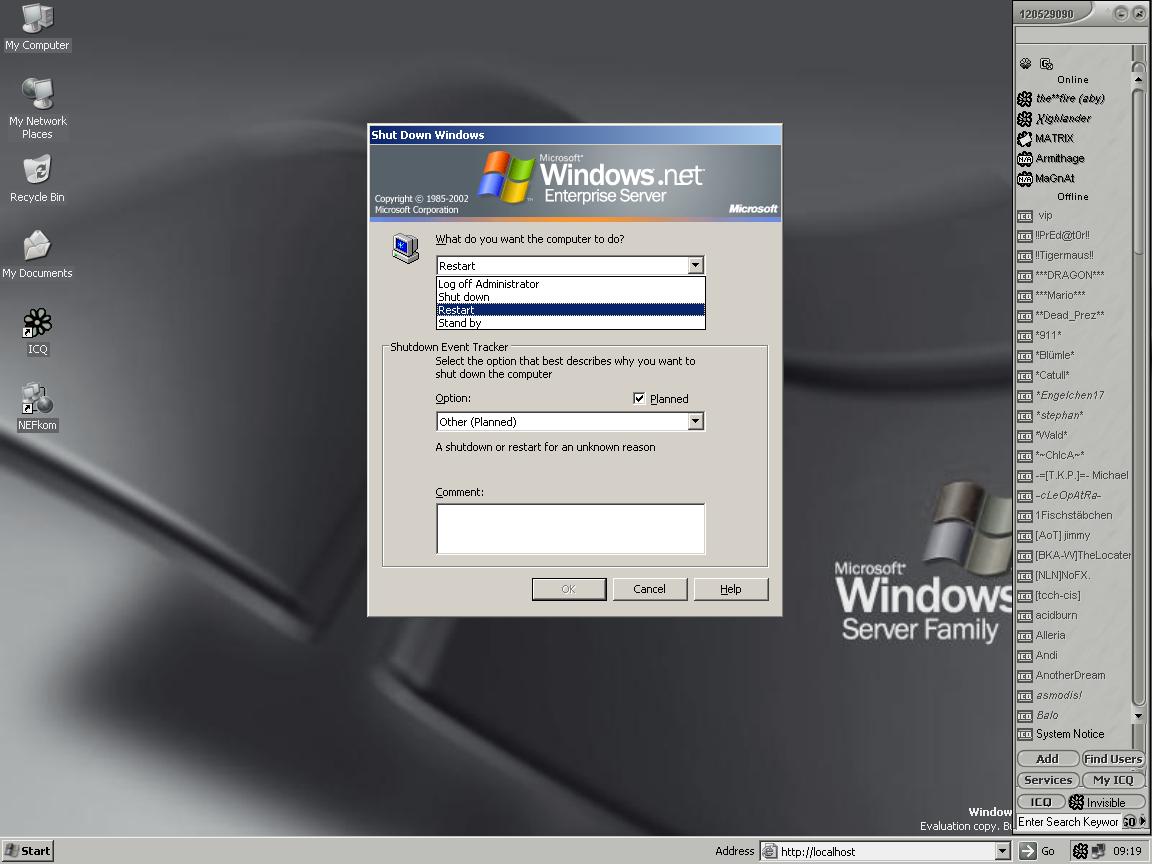Image resolution: width=1152 pixels, height=864 pixels.
Task: Choose Shut down from the list
Action: click(464, 297)
